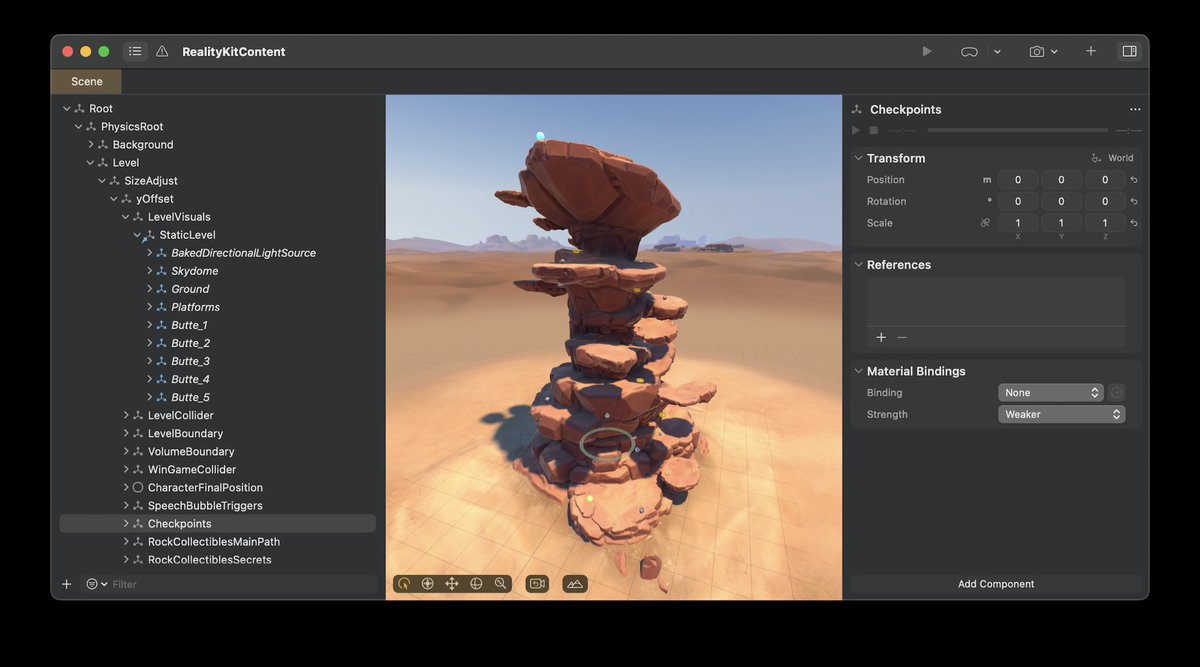Click the Add Component button
The image size is (1200, 667).
[996, 584]
